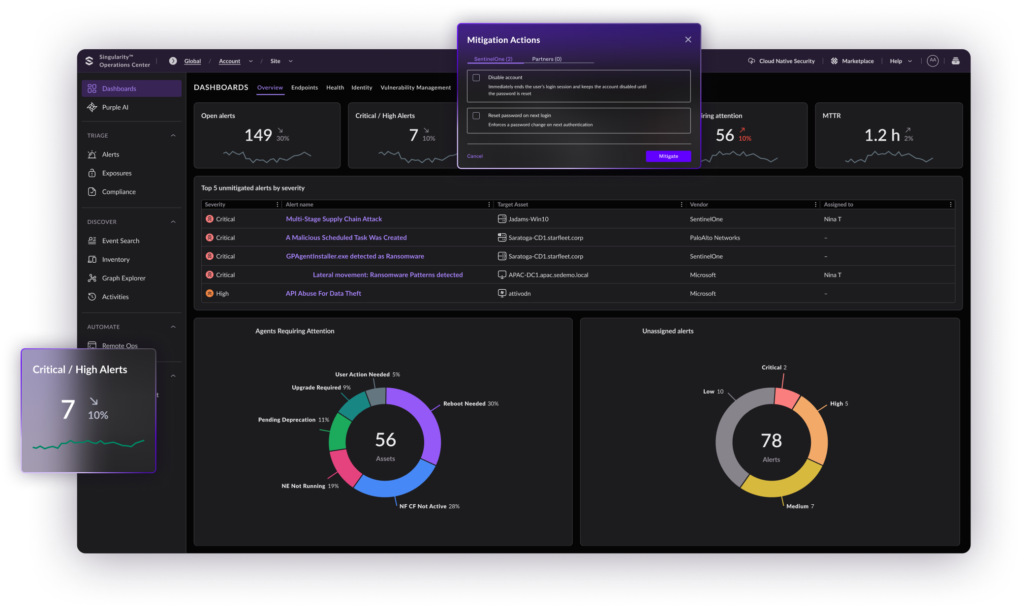Click the Open alerts 149 card
1024x611 pixels.
(267, 135)
